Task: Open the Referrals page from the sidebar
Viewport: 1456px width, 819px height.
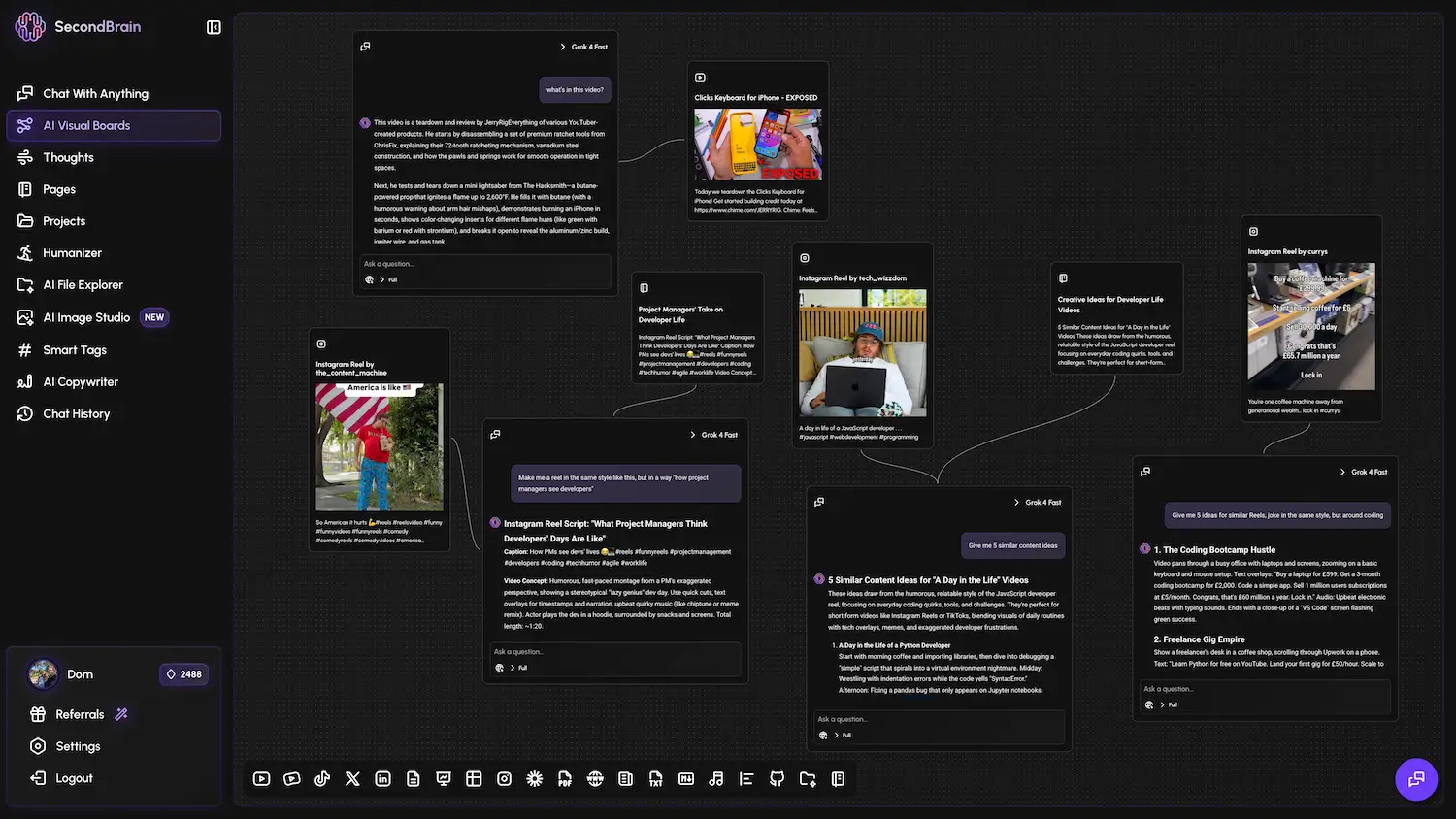Action: pos(81,713)
